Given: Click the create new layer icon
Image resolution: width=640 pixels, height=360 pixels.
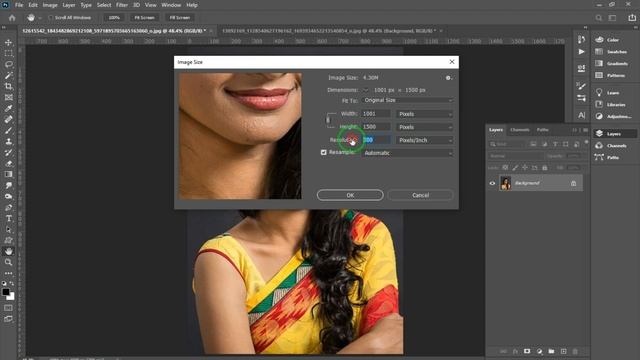Looking at the screenshot, I should pos(563,351).
